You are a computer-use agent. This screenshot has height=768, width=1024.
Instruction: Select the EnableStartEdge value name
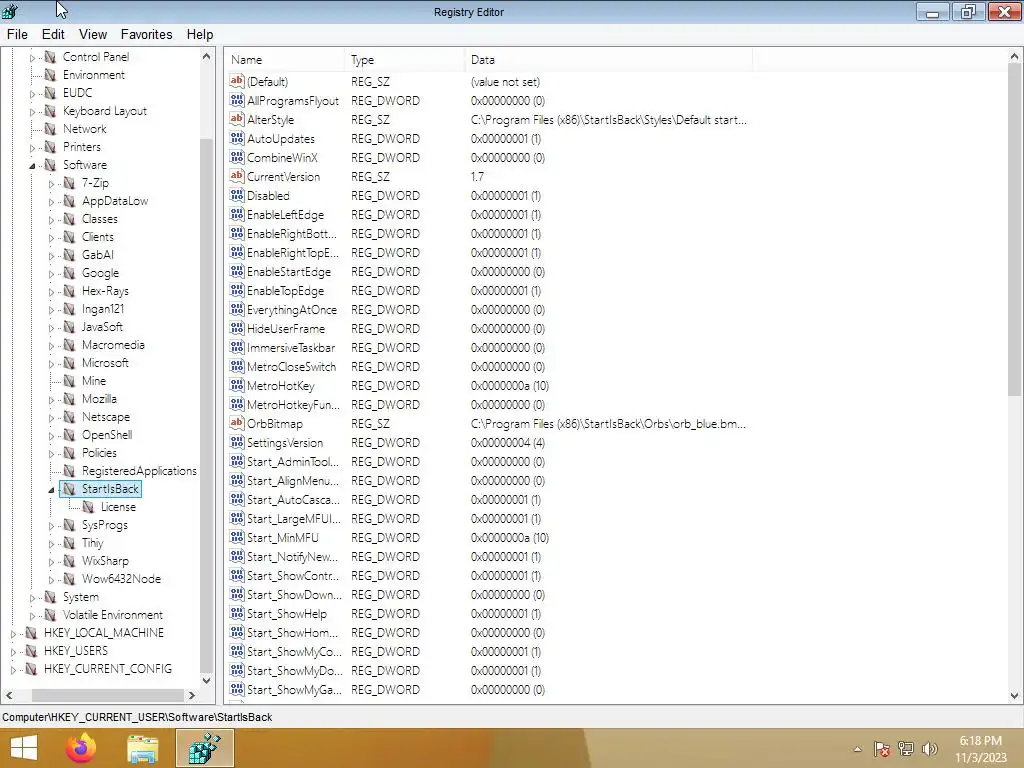[289, 272]
